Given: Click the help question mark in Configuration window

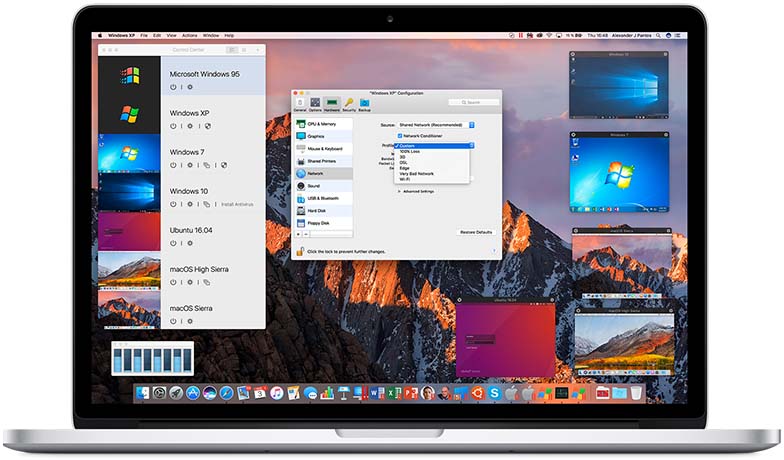Looking at the screenshot, I should pos(494,250).
